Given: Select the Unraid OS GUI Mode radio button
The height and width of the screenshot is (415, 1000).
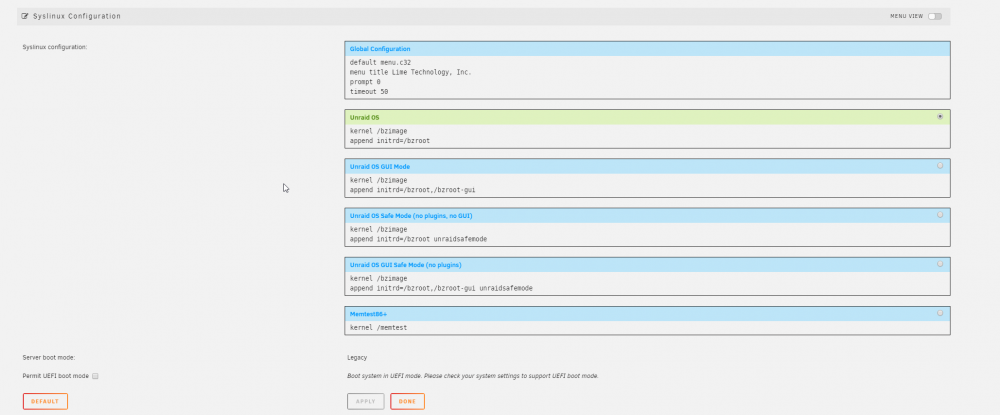Looking at the screenshot, I should click(940, 166).
